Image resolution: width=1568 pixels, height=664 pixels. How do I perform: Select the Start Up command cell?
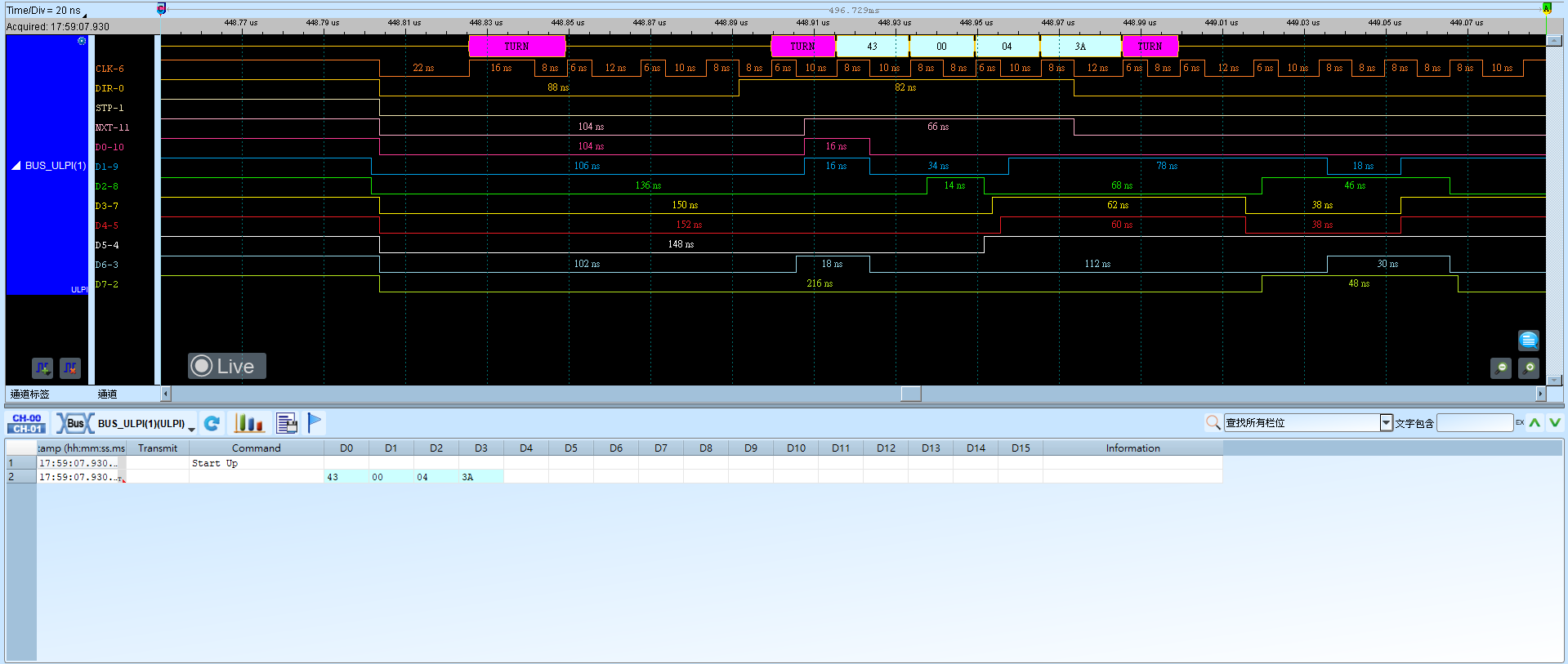pyautogui.click(x=256, y=463)
